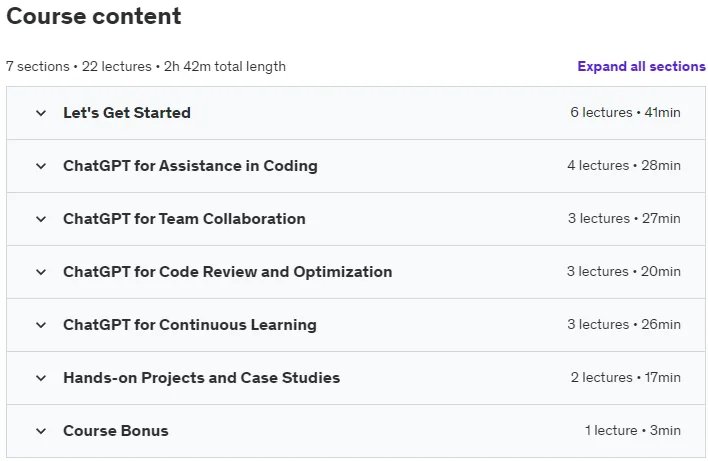Open ChatGPT for Code Review and Optimization title
Viewport: 708px width, 461px height.
click(228, 271)
